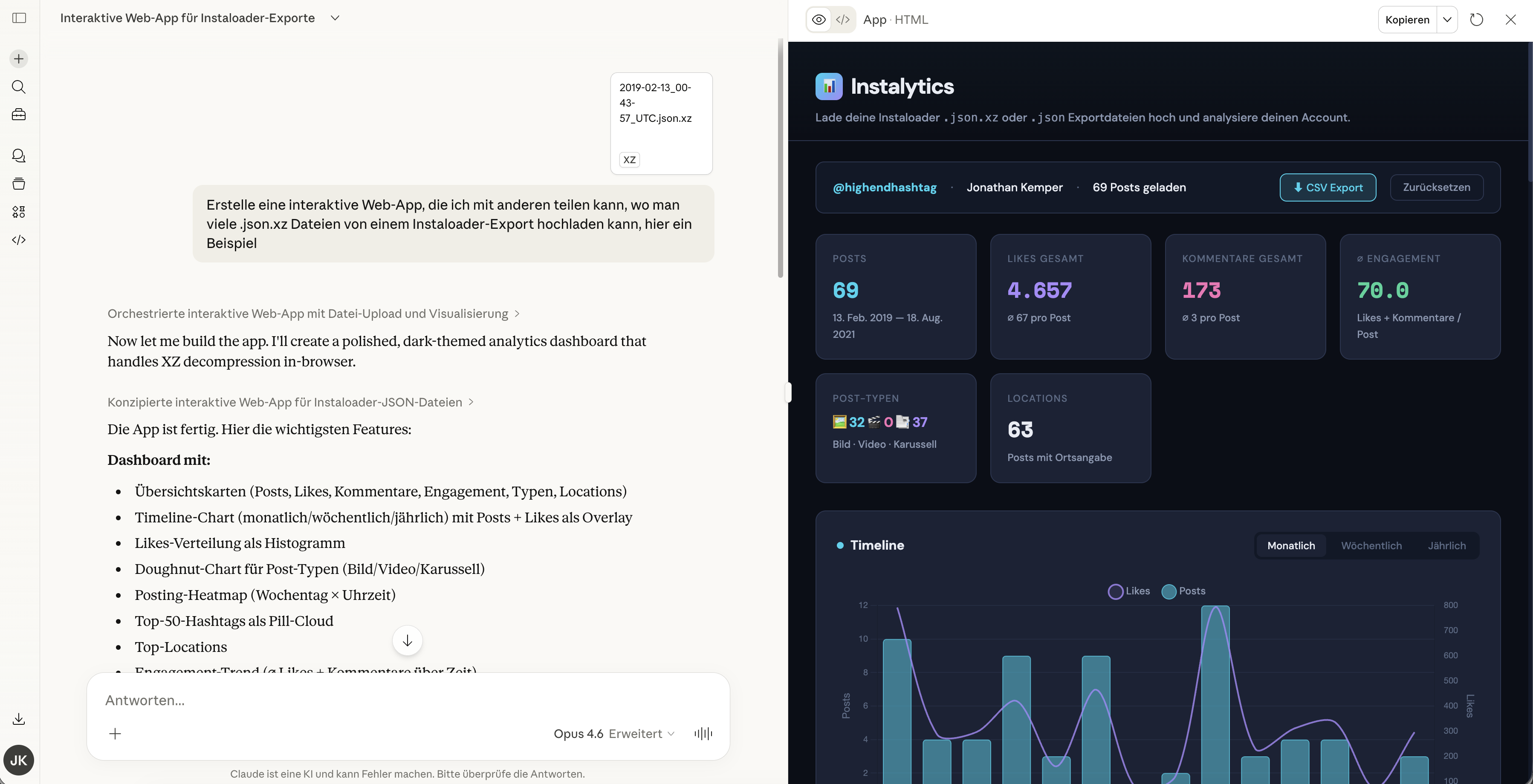Open the conversation title dropdown chevron
Image resolution: width=1533 pixels, height=784 pixels.
point(335,18)
